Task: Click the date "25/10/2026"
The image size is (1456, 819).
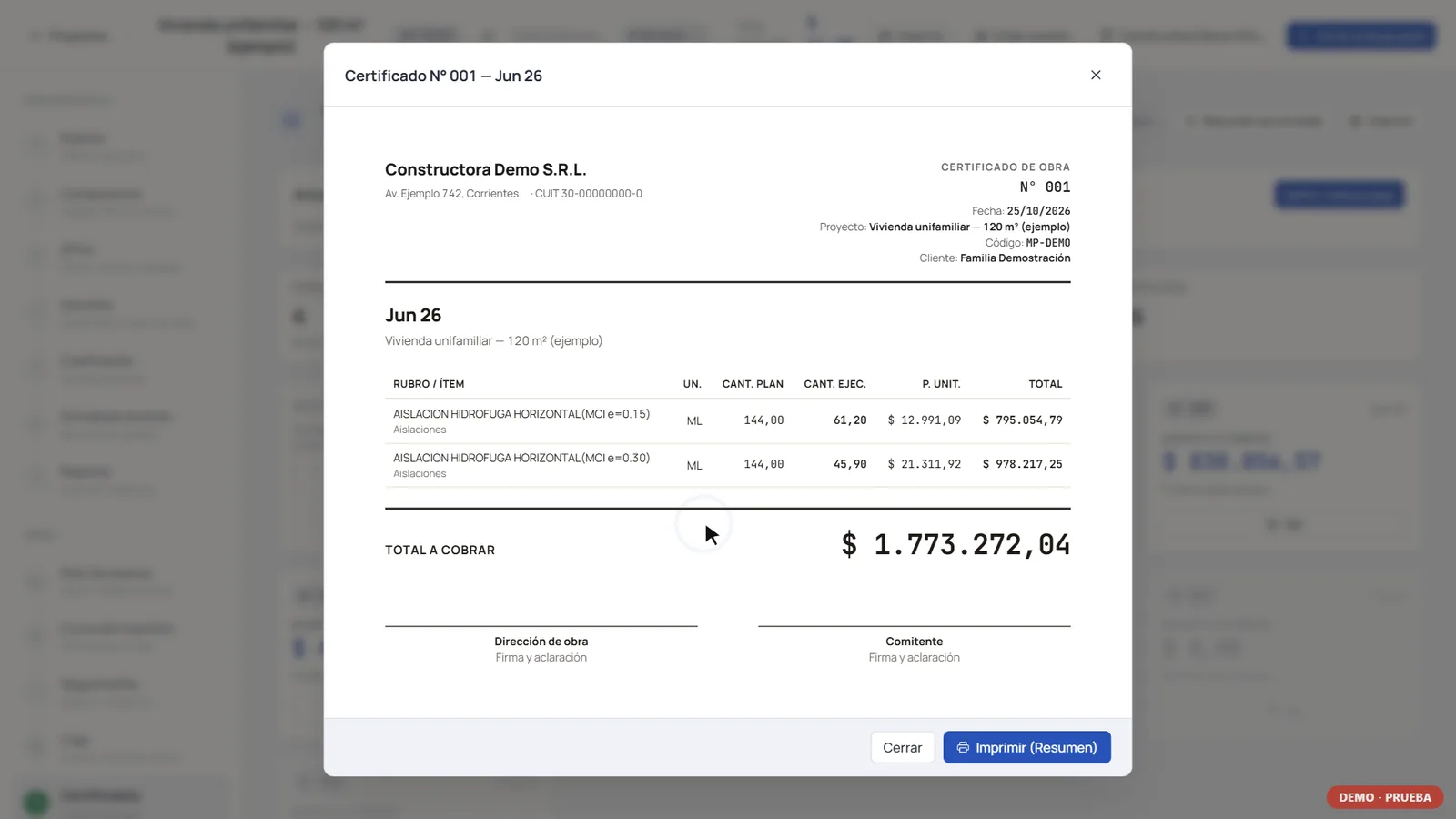Action: [1038, 211]
